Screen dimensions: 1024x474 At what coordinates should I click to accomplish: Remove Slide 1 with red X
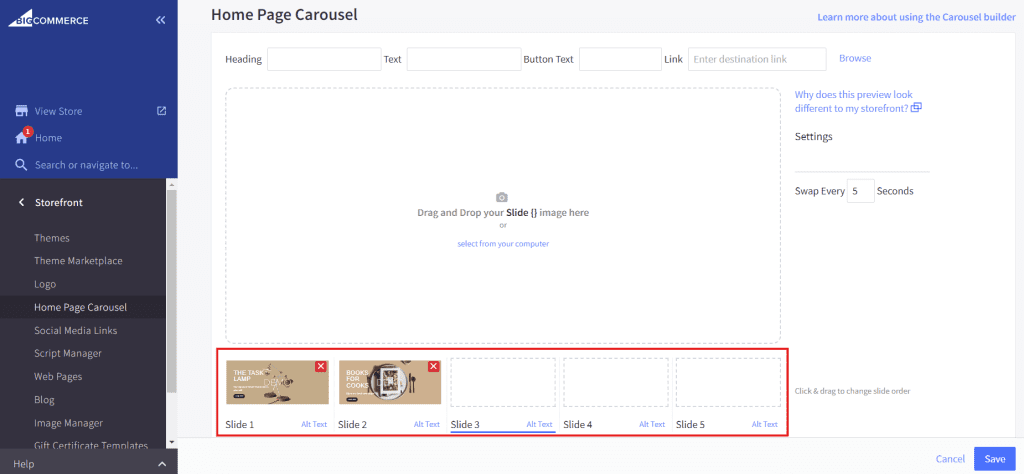321,366
